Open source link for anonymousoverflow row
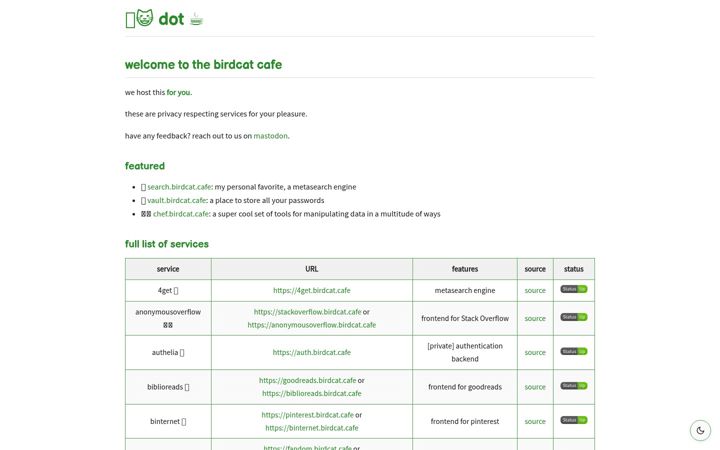720x450 pixels. (x=535, y=318)
